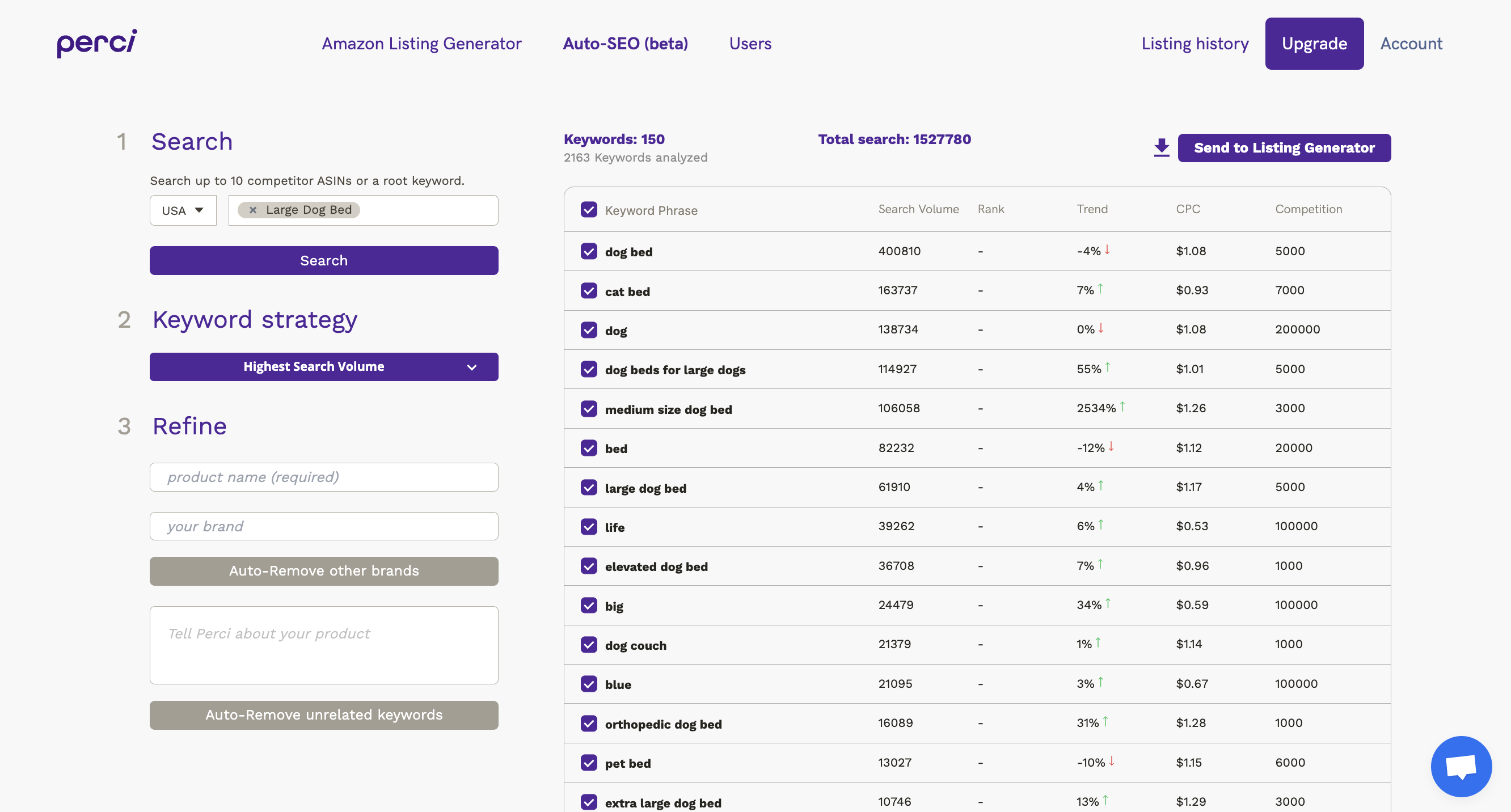
Task: Focus the product name input field
Action: click(x=324, y=477)
